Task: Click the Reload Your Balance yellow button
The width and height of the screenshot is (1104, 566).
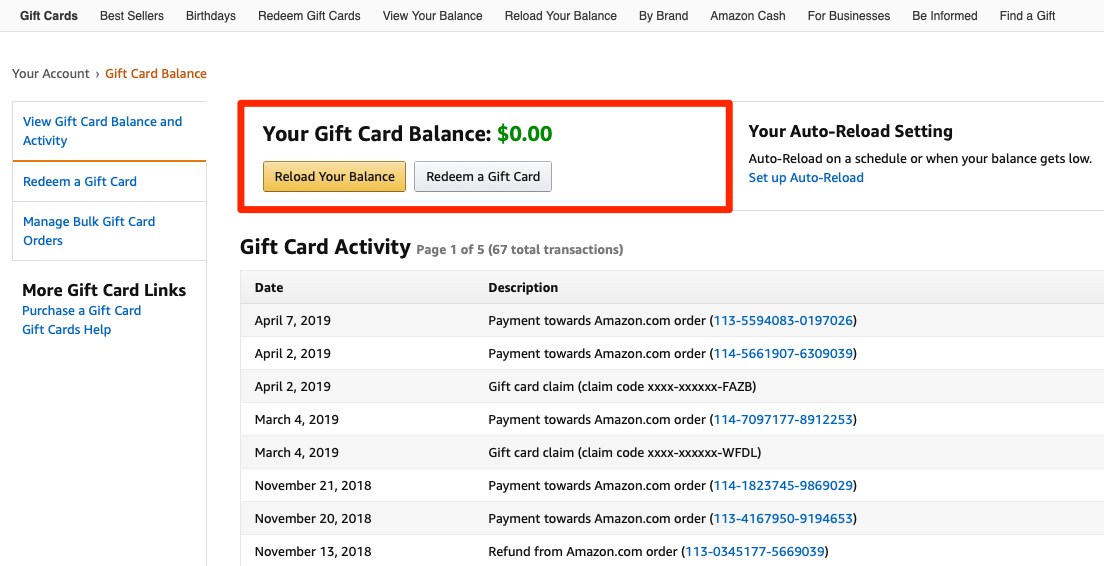Action: coord(334,177)
